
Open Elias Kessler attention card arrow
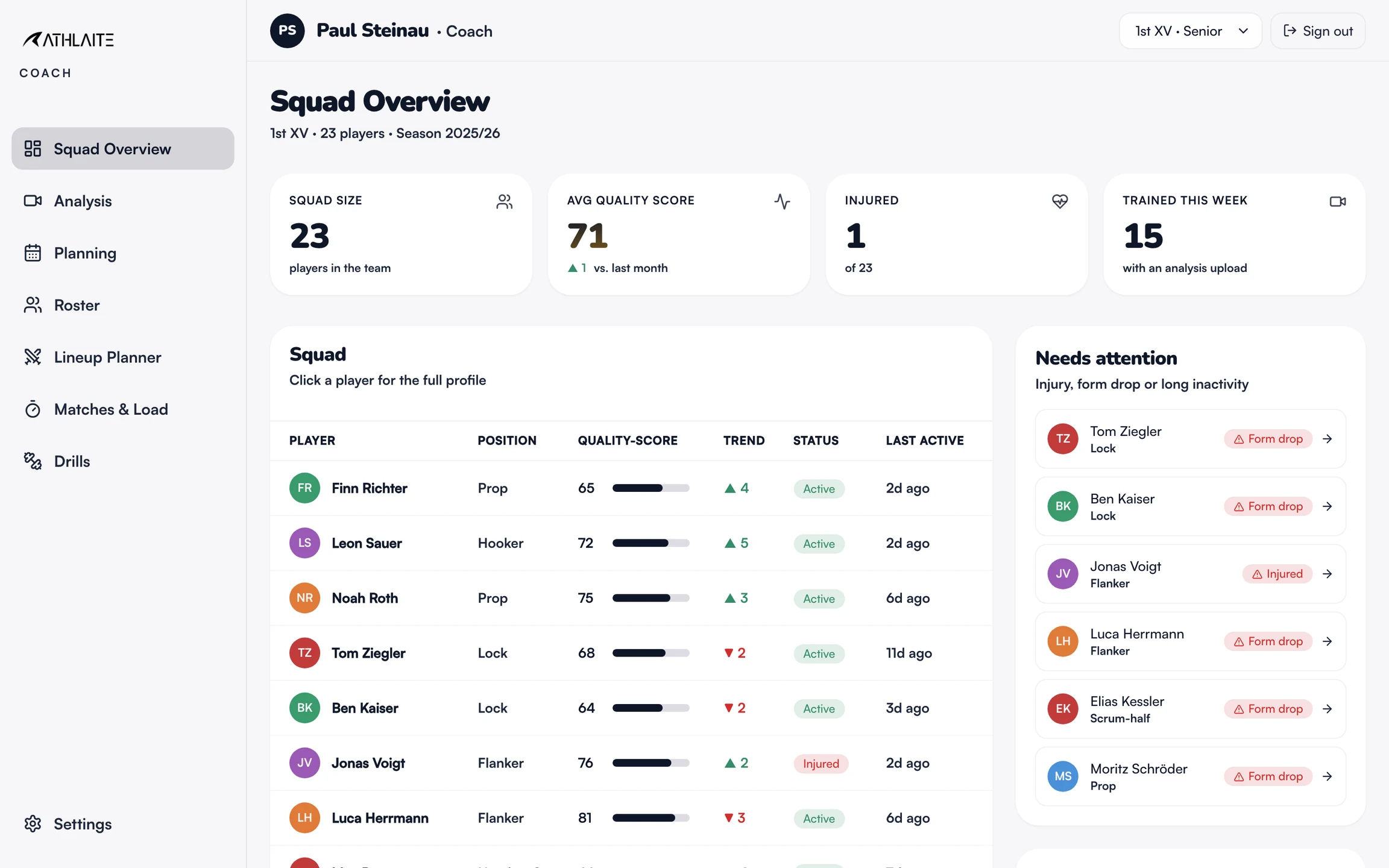(1328, 709)
